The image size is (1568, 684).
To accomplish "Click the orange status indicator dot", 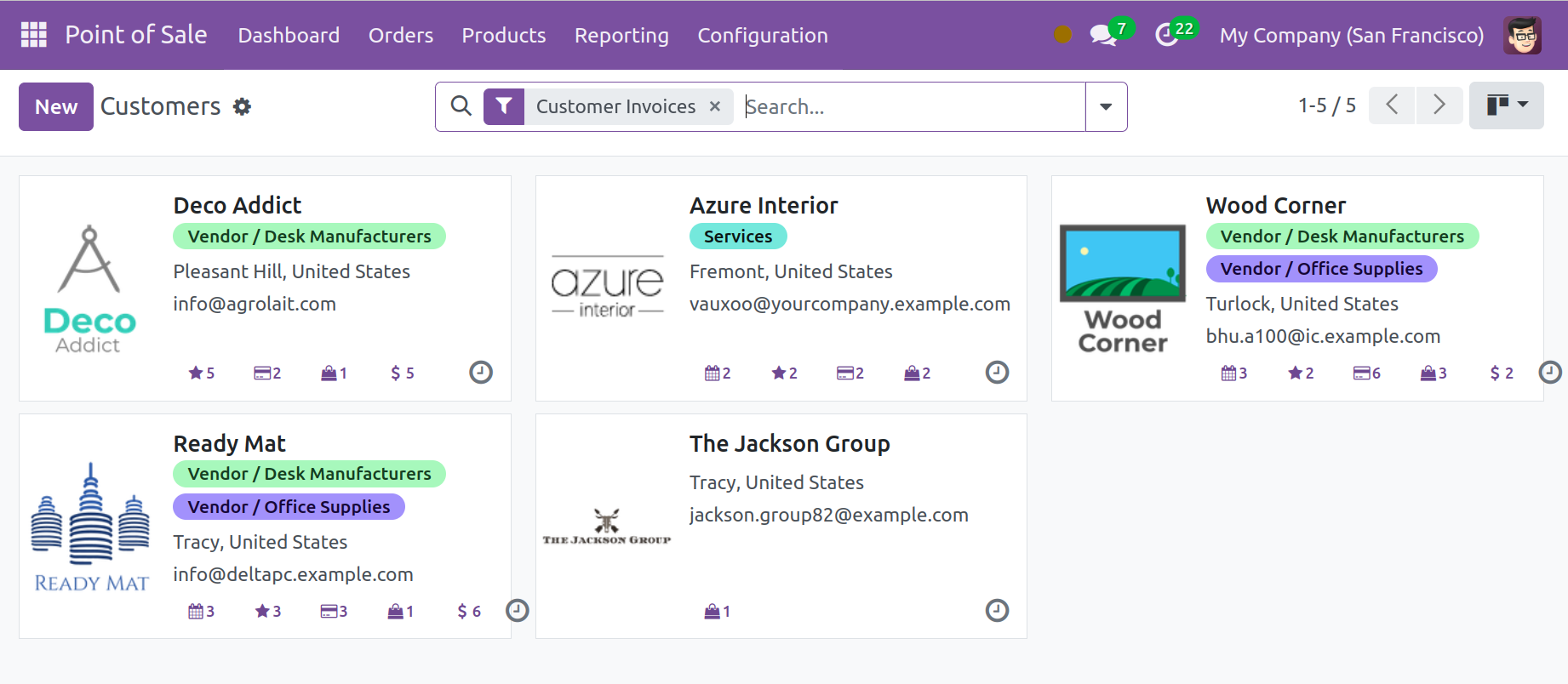I will 1062,35.
